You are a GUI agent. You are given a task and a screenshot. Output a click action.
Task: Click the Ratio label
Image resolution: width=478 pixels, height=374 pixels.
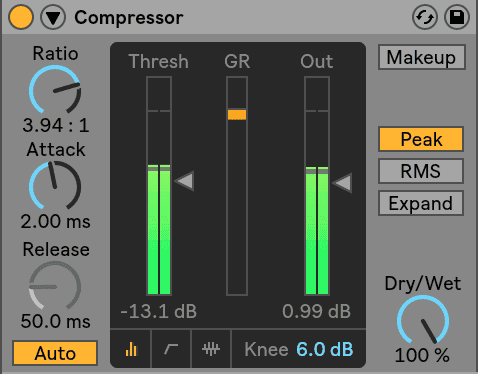[x=55, y=54]
